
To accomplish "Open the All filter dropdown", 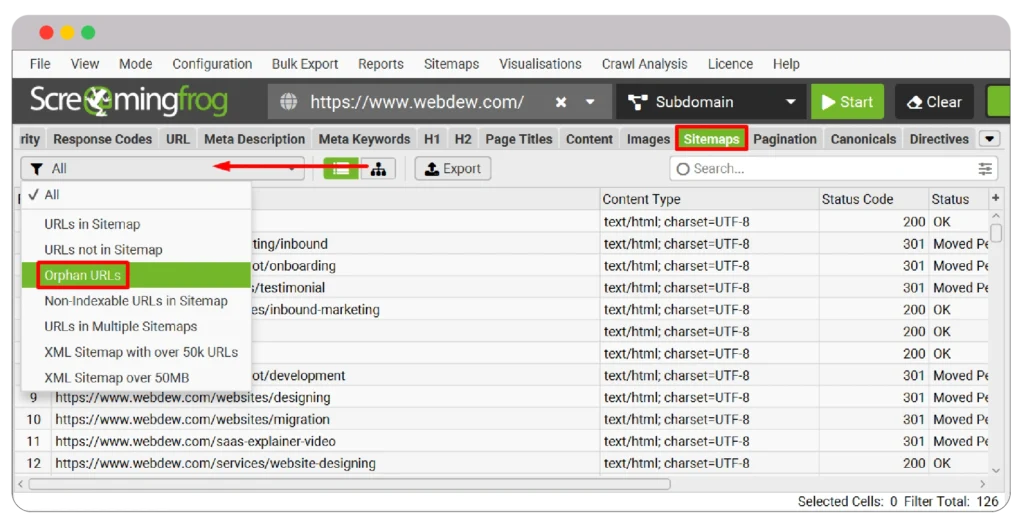I will pyautogui.click(x=163, y=169).
